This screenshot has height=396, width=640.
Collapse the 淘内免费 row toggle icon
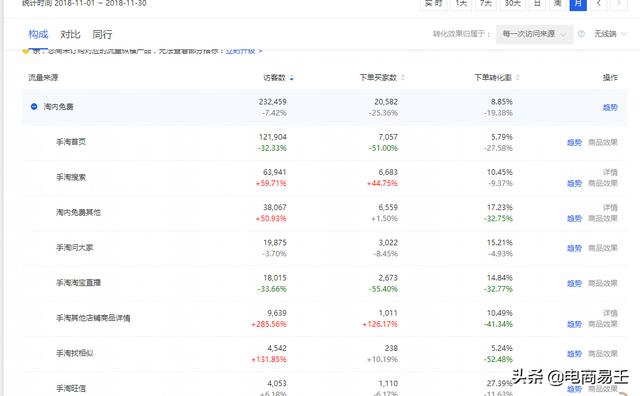click(34, 107)
